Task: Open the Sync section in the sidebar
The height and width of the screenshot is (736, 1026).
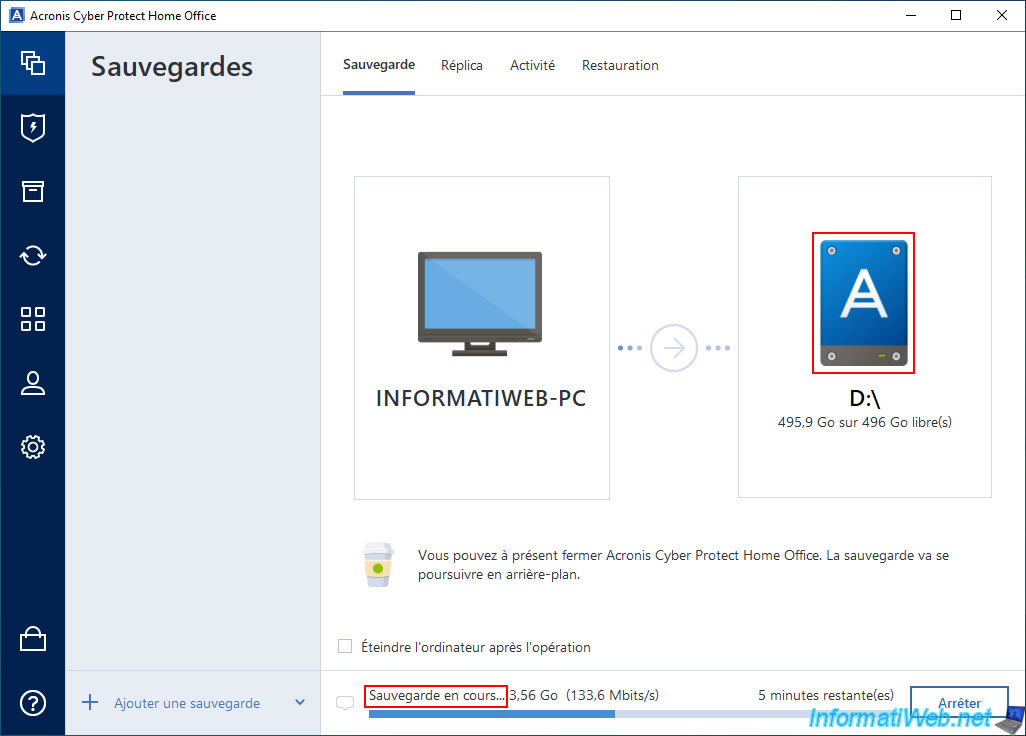Action: tap(33, 255)
